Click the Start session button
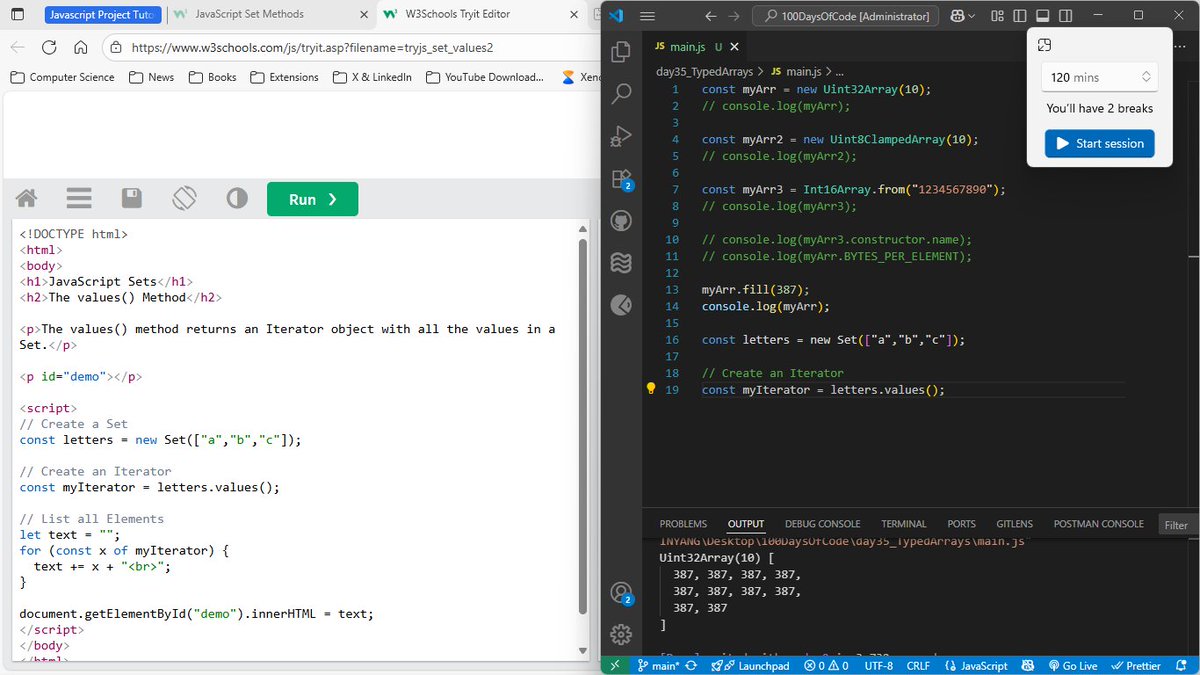The image size is (1200, 675). (x=1100, y=143)
